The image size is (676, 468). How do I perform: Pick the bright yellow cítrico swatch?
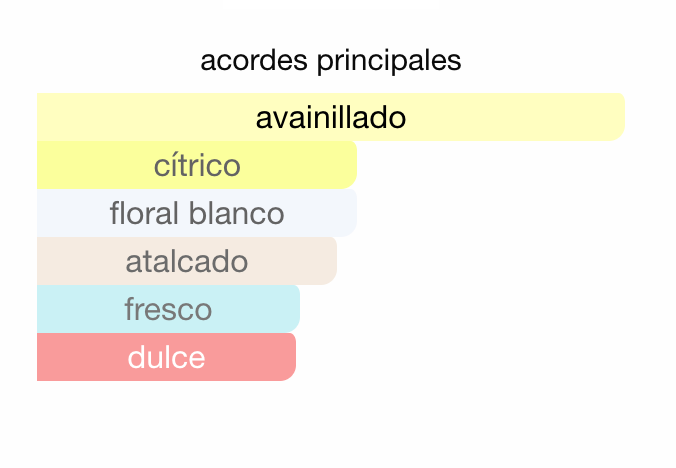[x=197, y=165]
